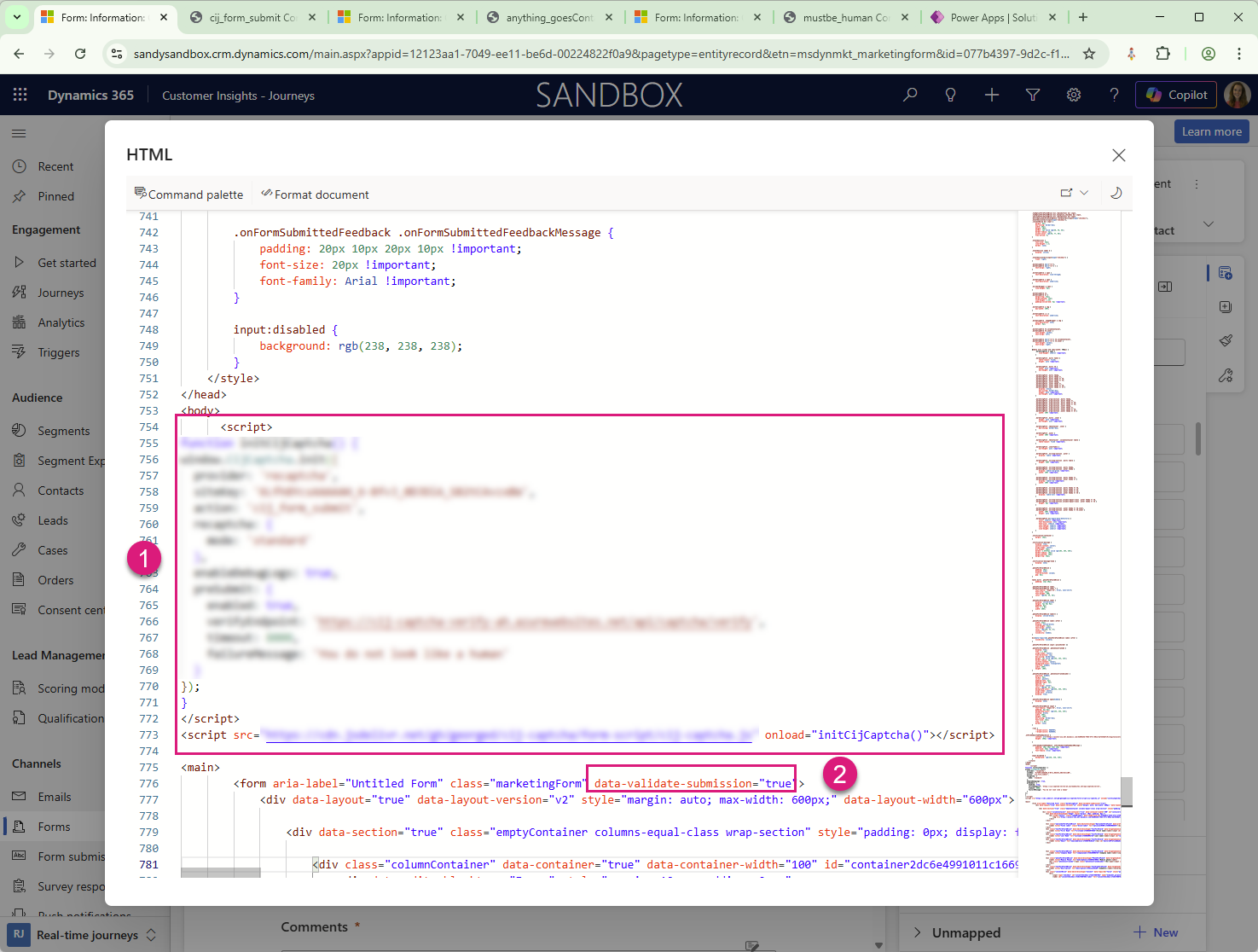Open a new browser tab
Screen dimensions: 1258x952
1082,17
